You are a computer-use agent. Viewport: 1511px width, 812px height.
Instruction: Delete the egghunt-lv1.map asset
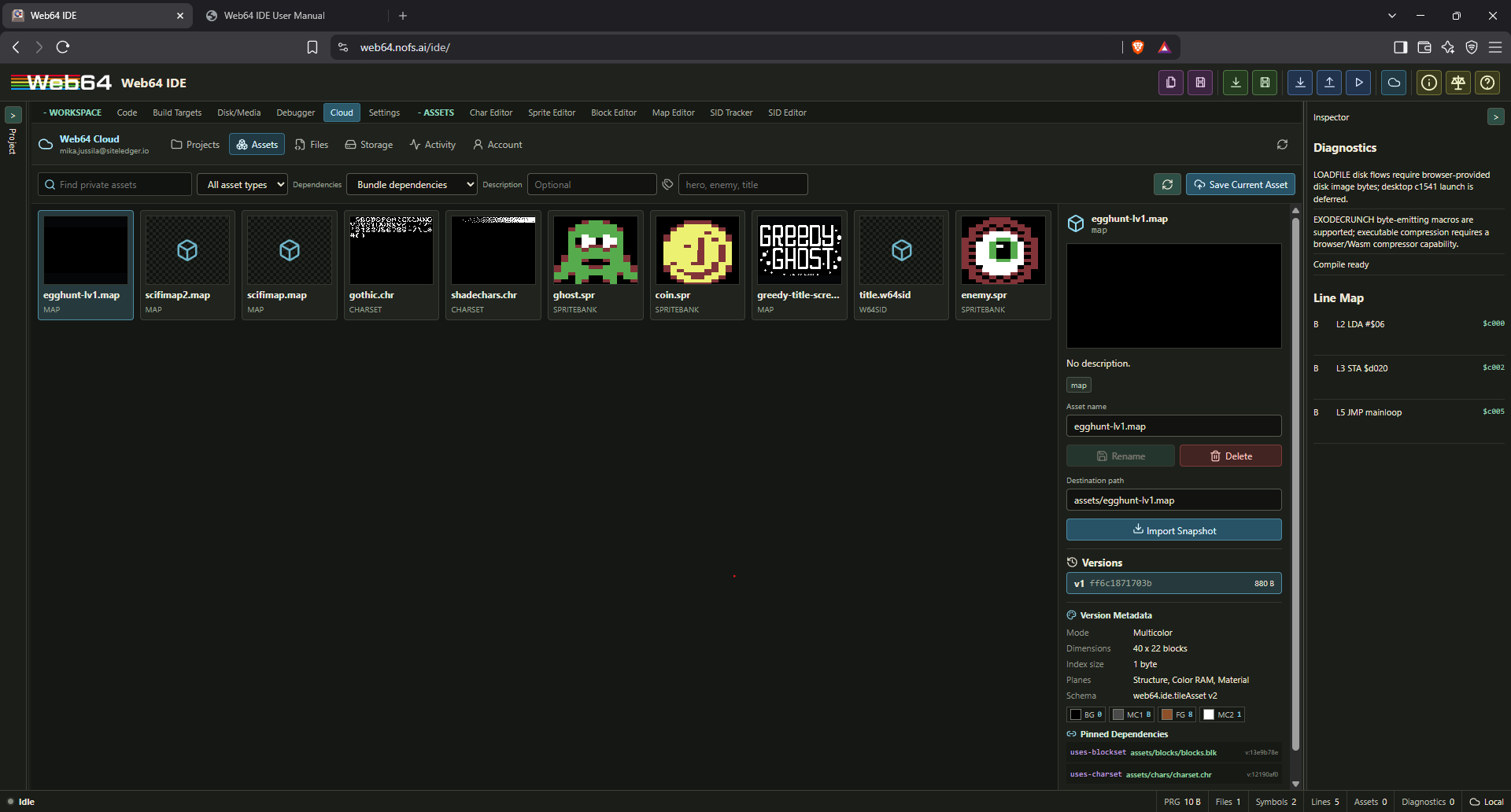coord(1231,456)
